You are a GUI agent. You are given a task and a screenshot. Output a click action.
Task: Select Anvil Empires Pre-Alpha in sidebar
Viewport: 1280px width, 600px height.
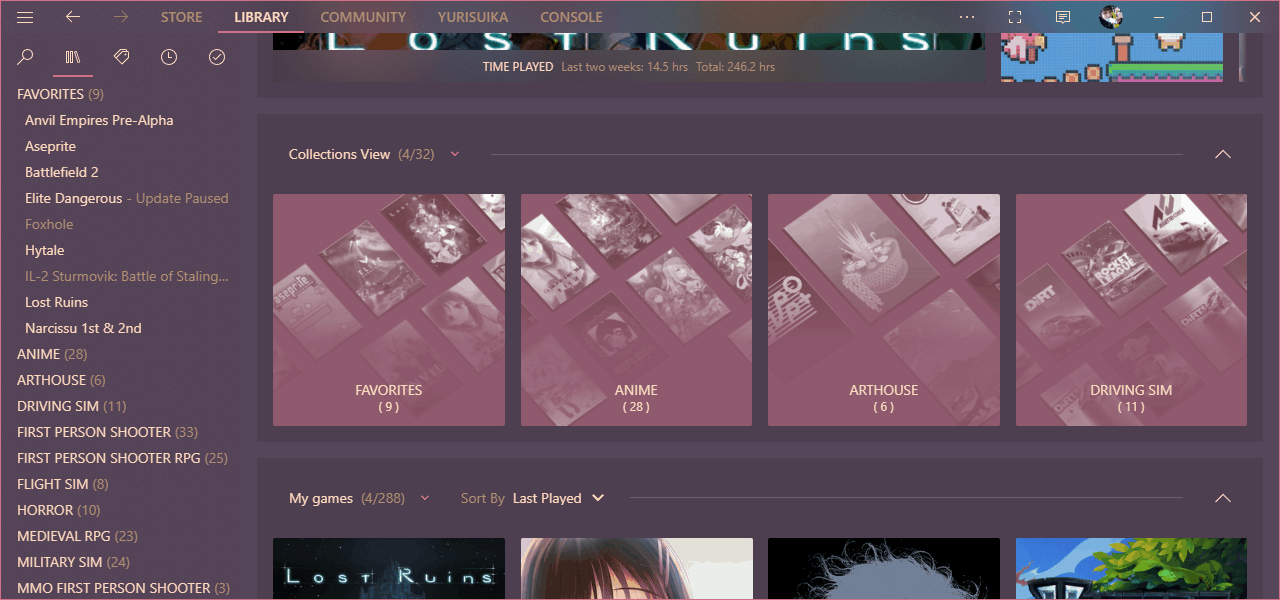(x=99, y=120)
